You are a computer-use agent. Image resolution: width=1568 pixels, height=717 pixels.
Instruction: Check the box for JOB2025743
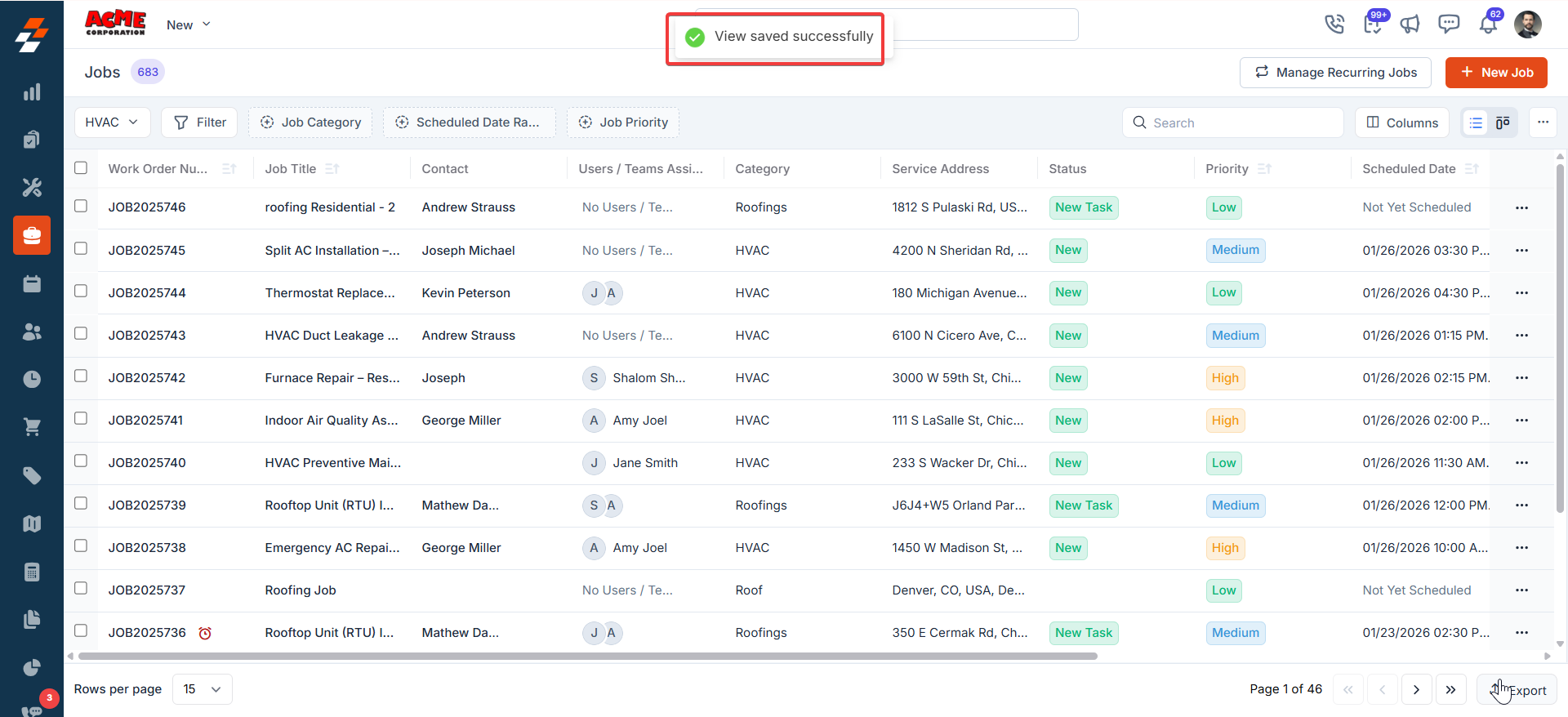pos(81,333)
